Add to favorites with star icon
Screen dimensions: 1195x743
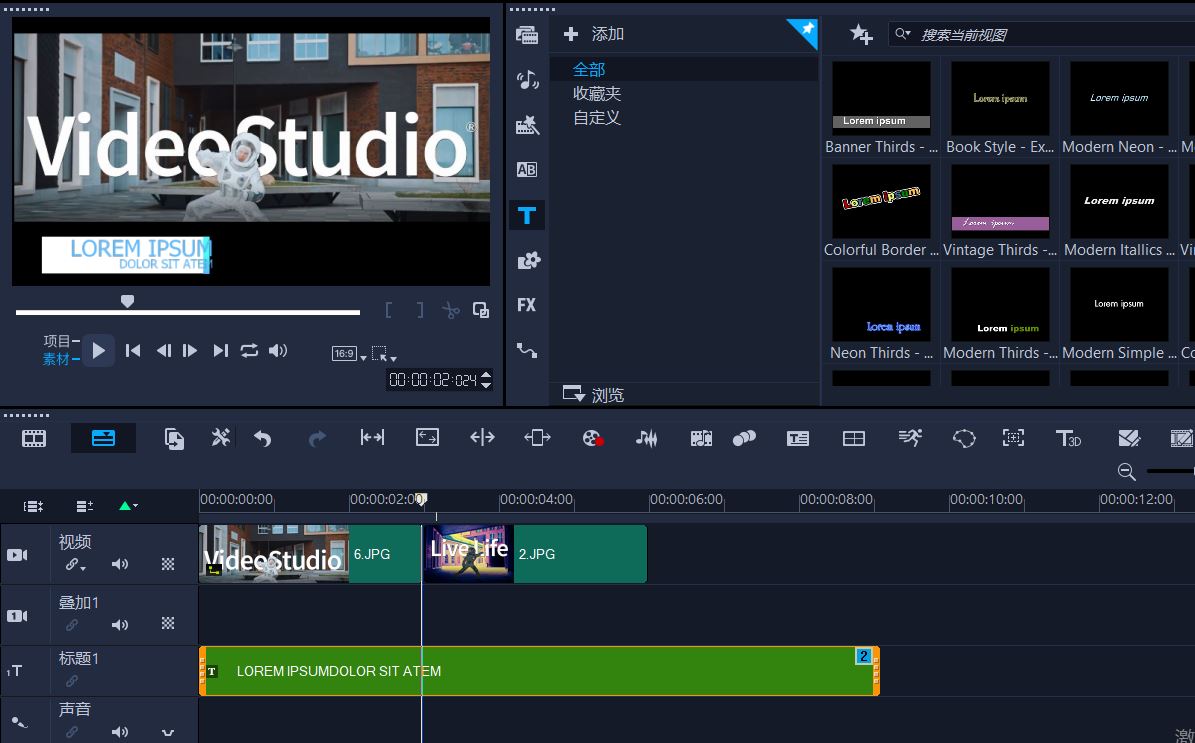coord(861,34)
